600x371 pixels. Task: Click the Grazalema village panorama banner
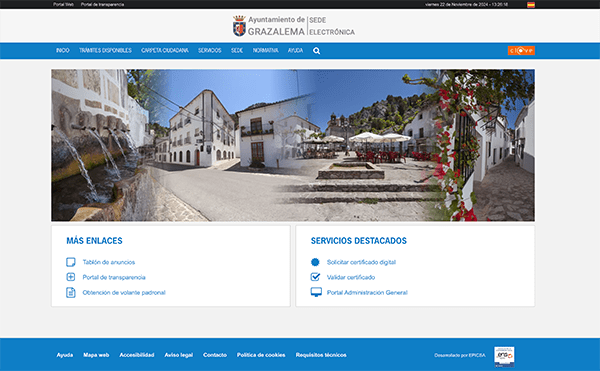coord(293,145)
